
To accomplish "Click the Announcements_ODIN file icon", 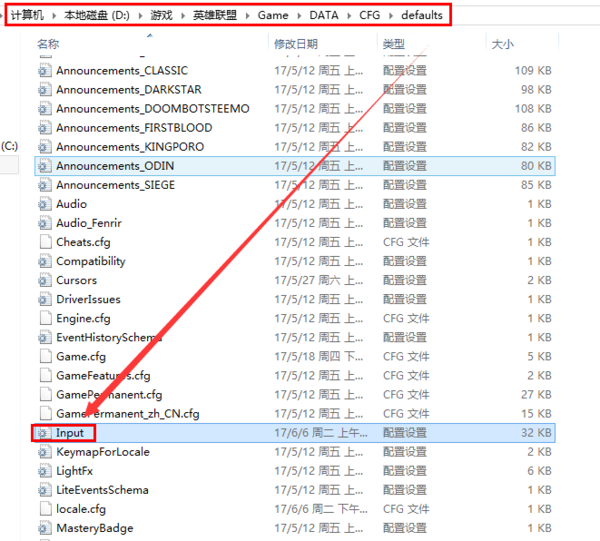I will pyautogui.click(x=45, y=166).
